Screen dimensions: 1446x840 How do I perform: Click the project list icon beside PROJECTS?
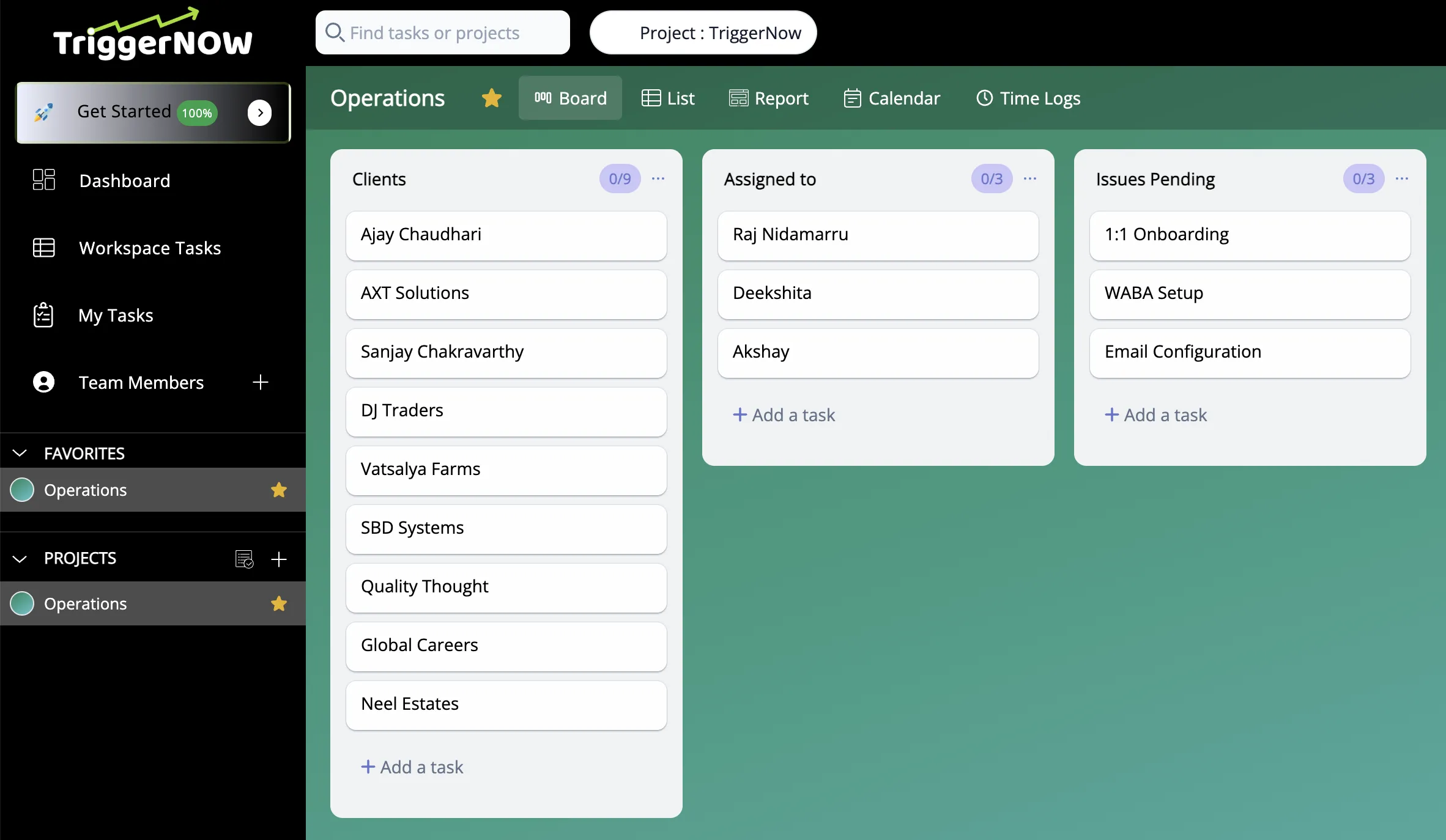coord(244,559)
